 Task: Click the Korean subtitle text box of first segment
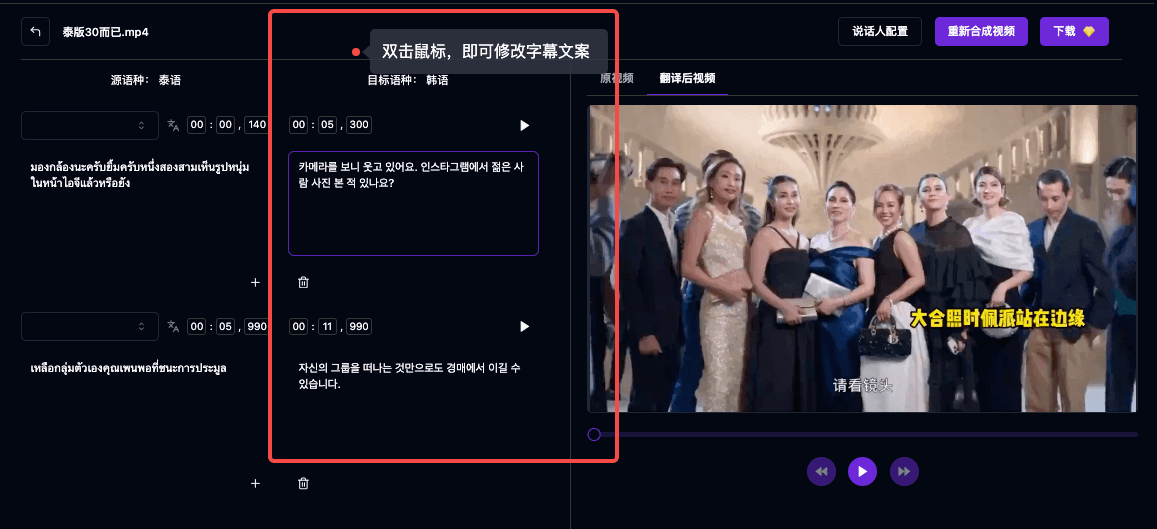[x=413, y=203]
